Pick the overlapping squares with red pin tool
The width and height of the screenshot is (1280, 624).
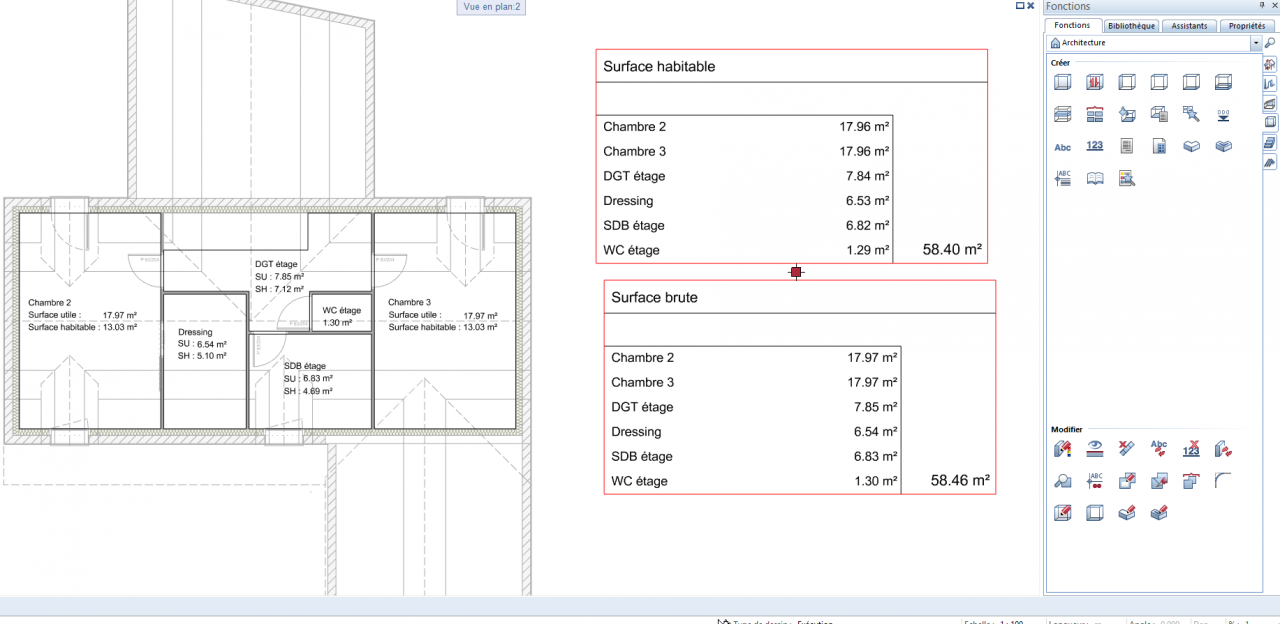pyautogui.click(x=1159, y=481)
